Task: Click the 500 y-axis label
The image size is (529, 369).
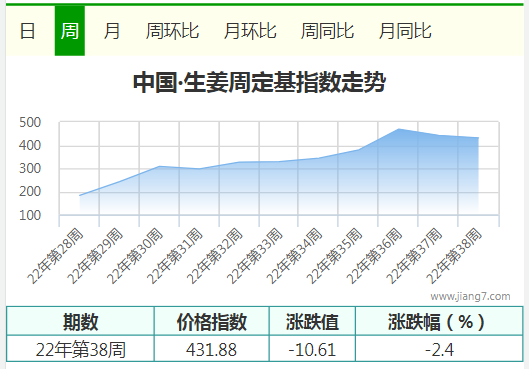Action: click(x=30, y=122)
